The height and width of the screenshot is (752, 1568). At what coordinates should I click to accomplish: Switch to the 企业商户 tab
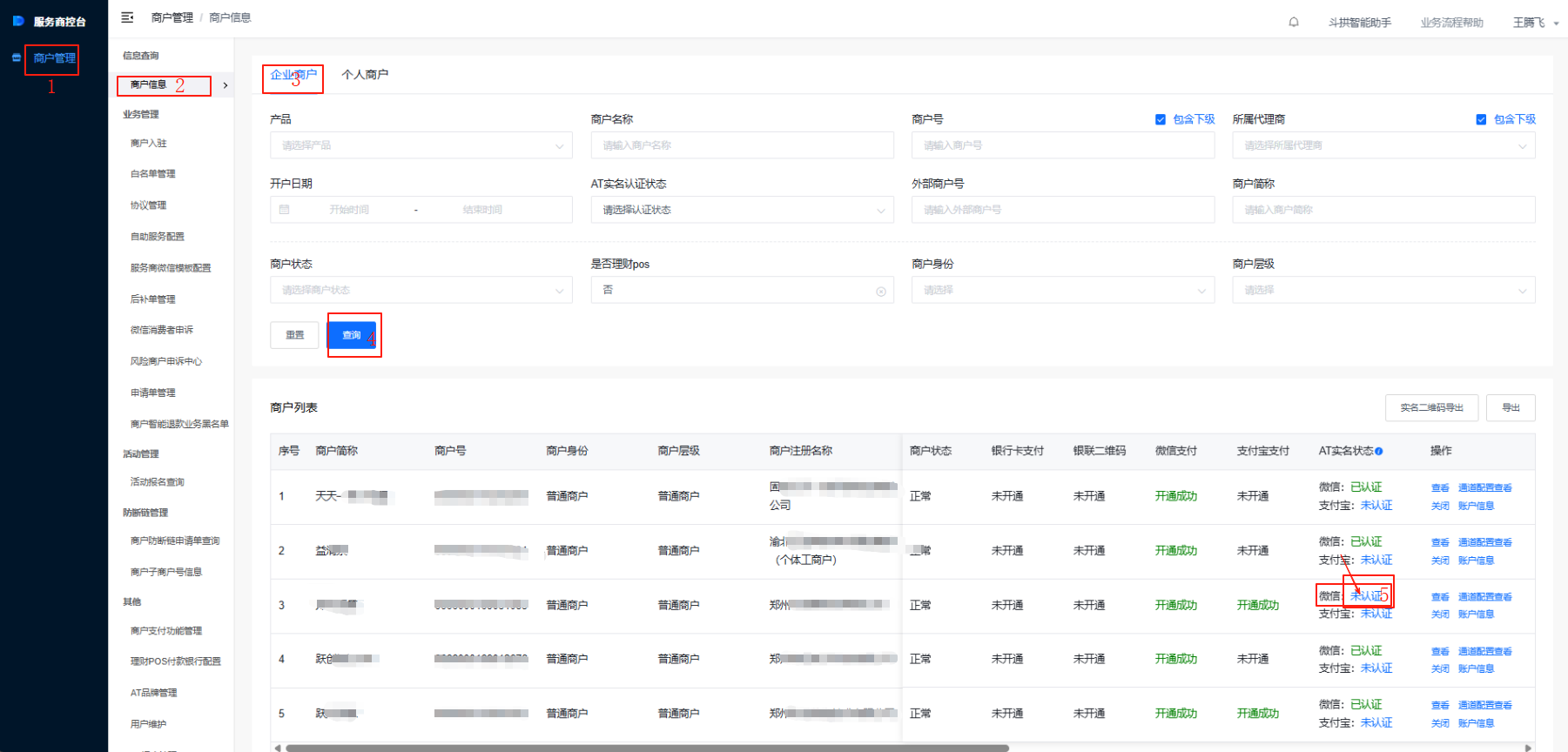(x=293, y=75)
